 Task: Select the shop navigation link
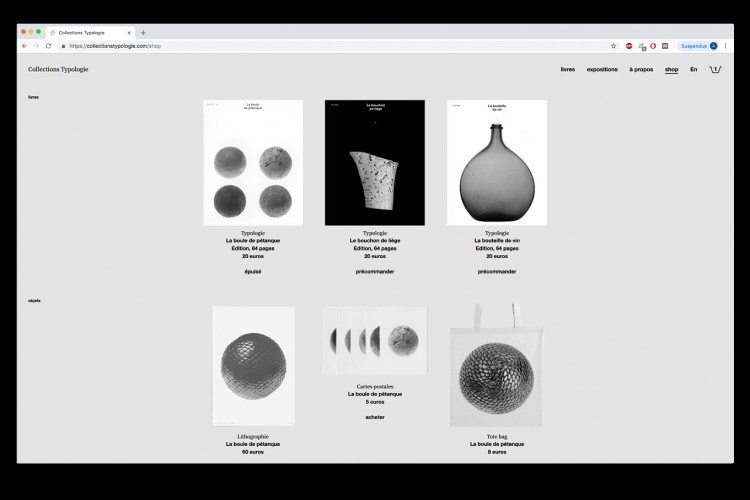coord(672,69)
